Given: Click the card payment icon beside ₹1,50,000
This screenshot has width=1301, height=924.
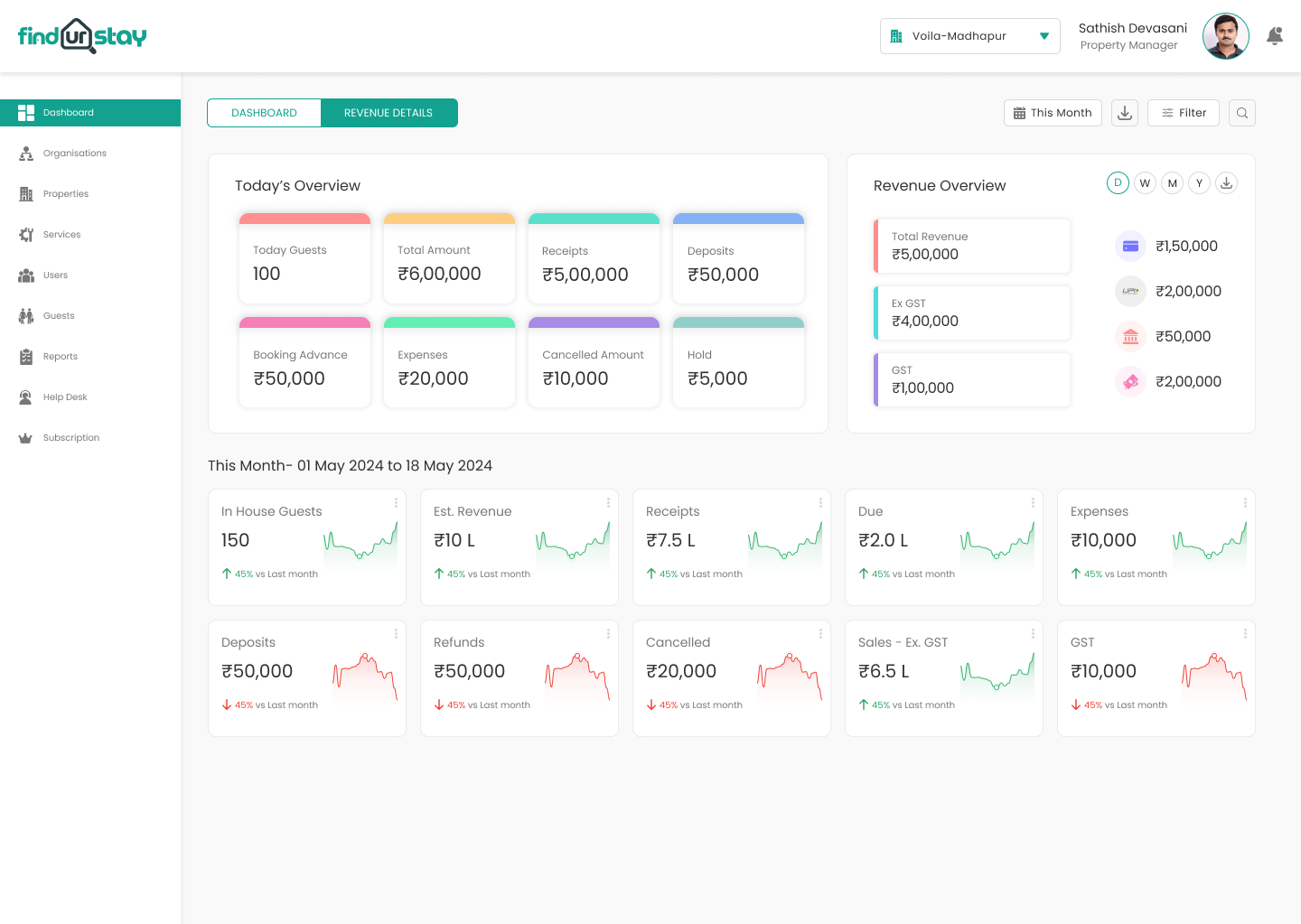Looking at the screenshot, I should click(x=1130, y=246).
